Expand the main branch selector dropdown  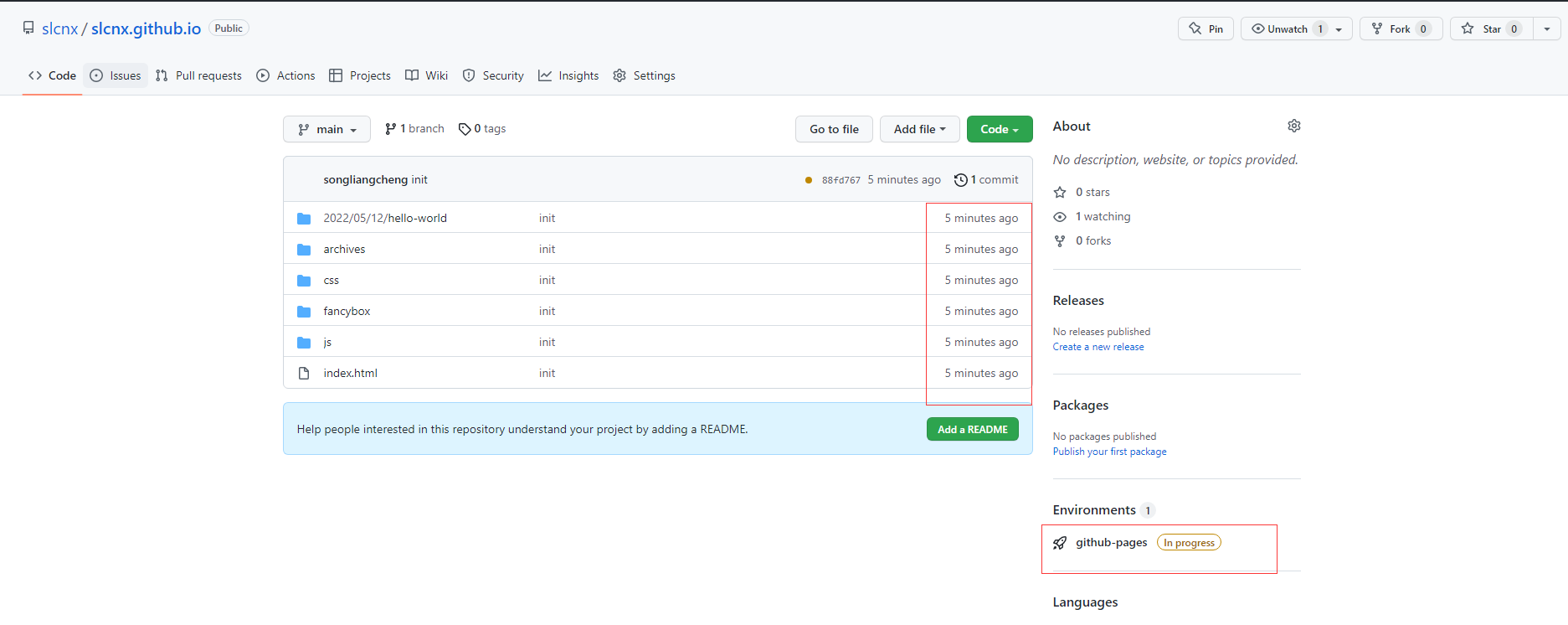pos(326,129)
